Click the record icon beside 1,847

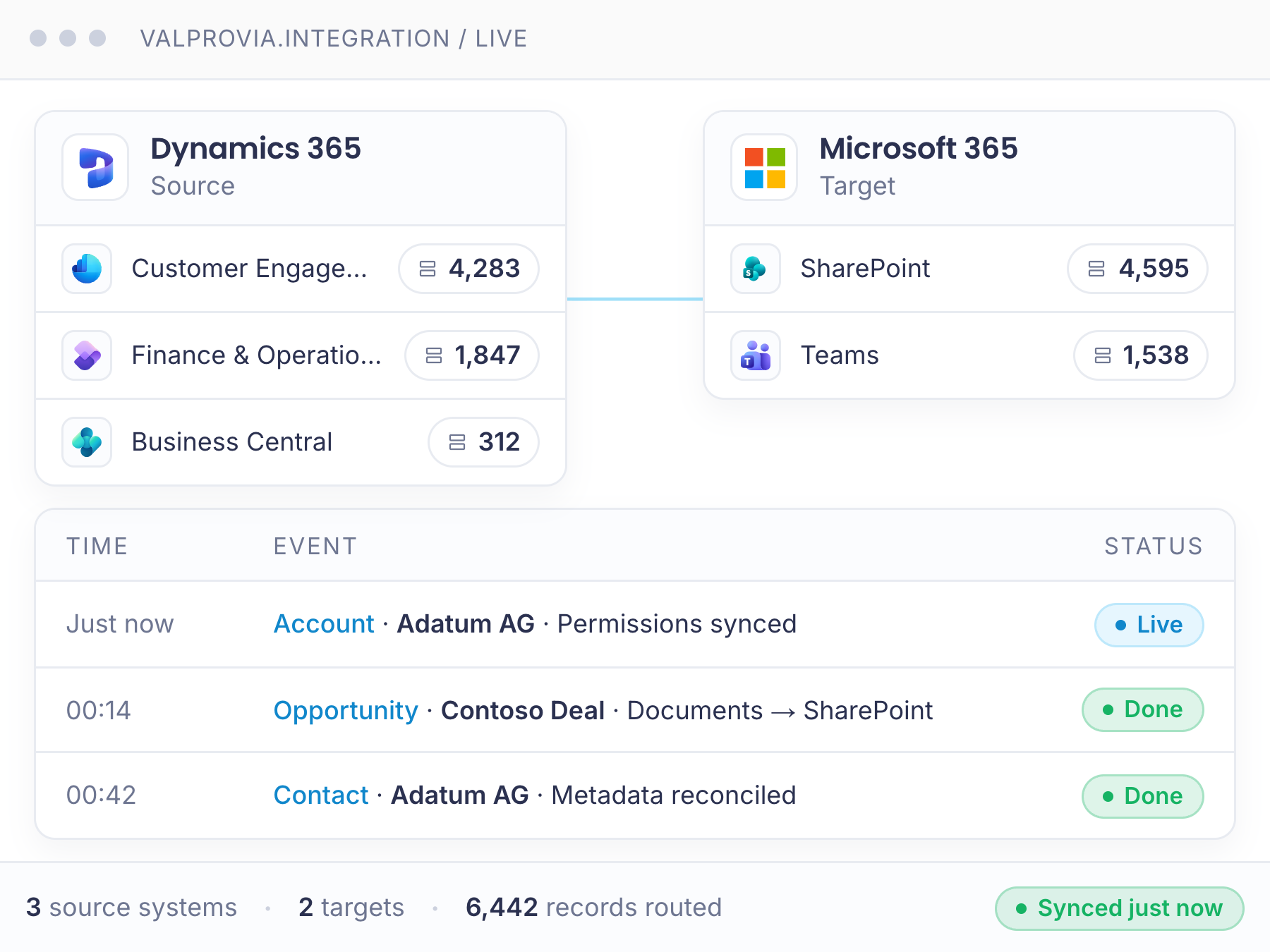click(x=434, y=355)
